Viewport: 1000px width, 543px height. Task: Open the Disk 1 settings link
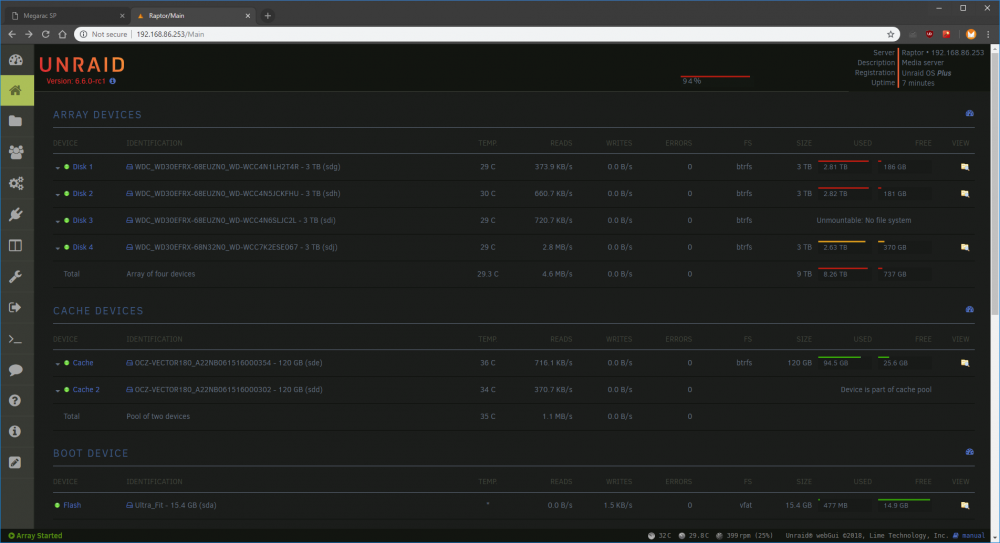82,167
